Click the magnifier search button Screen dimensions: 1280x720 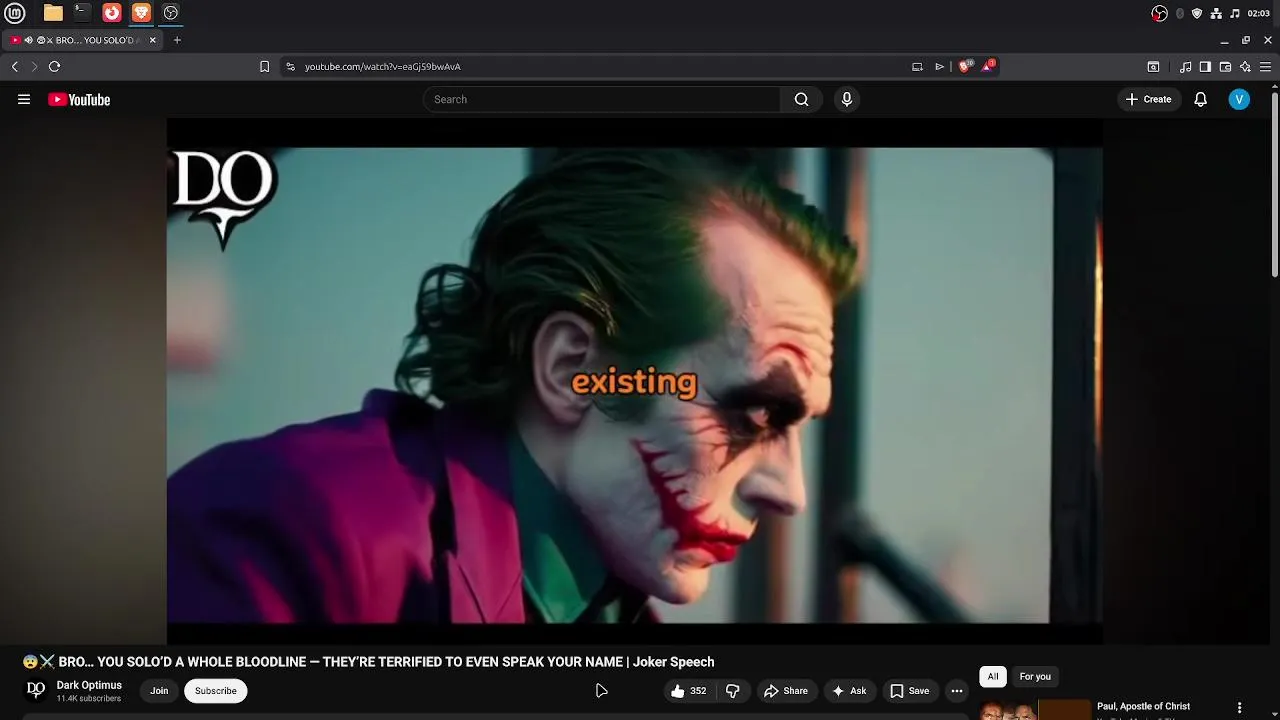801,99
